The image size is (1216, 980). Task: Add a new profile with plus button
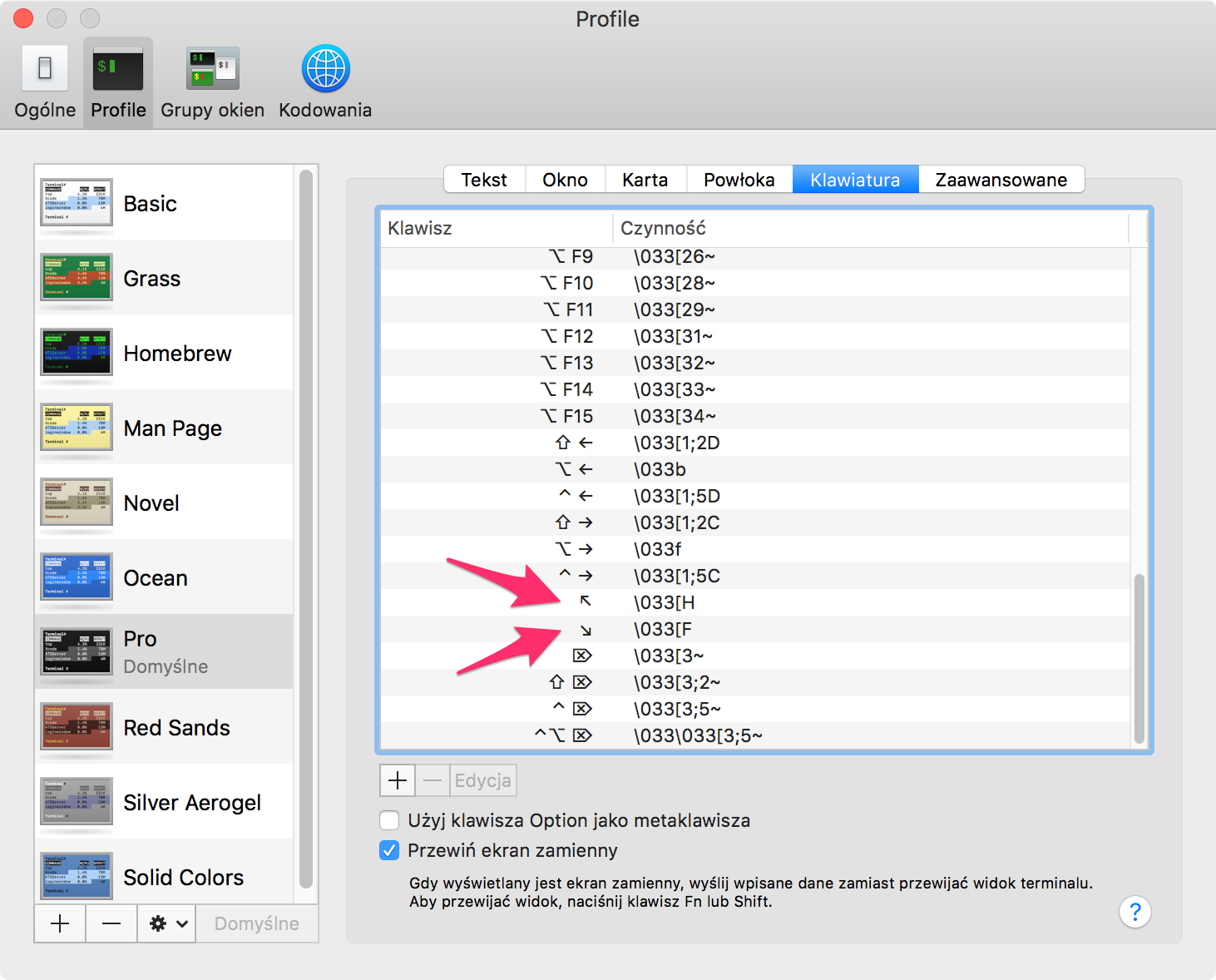point(60,923)
